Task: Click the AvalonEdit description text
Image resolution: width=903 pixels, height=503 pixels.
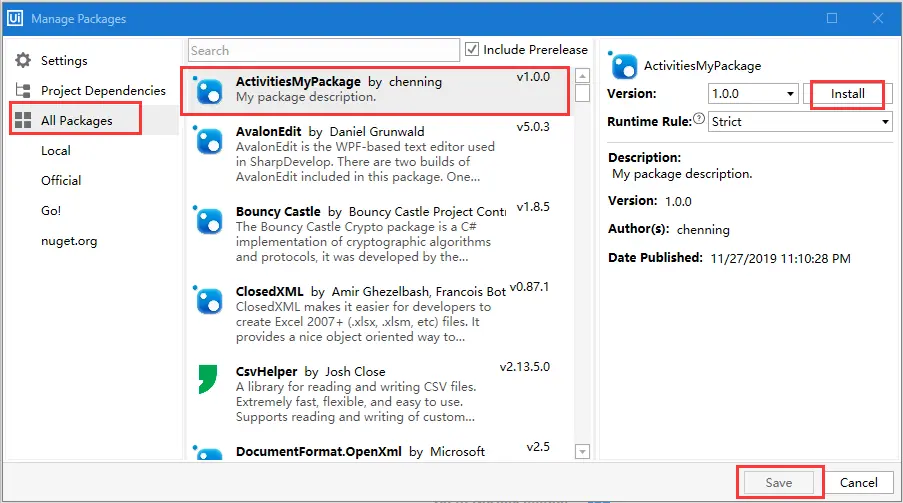Action: coord(365,161)
